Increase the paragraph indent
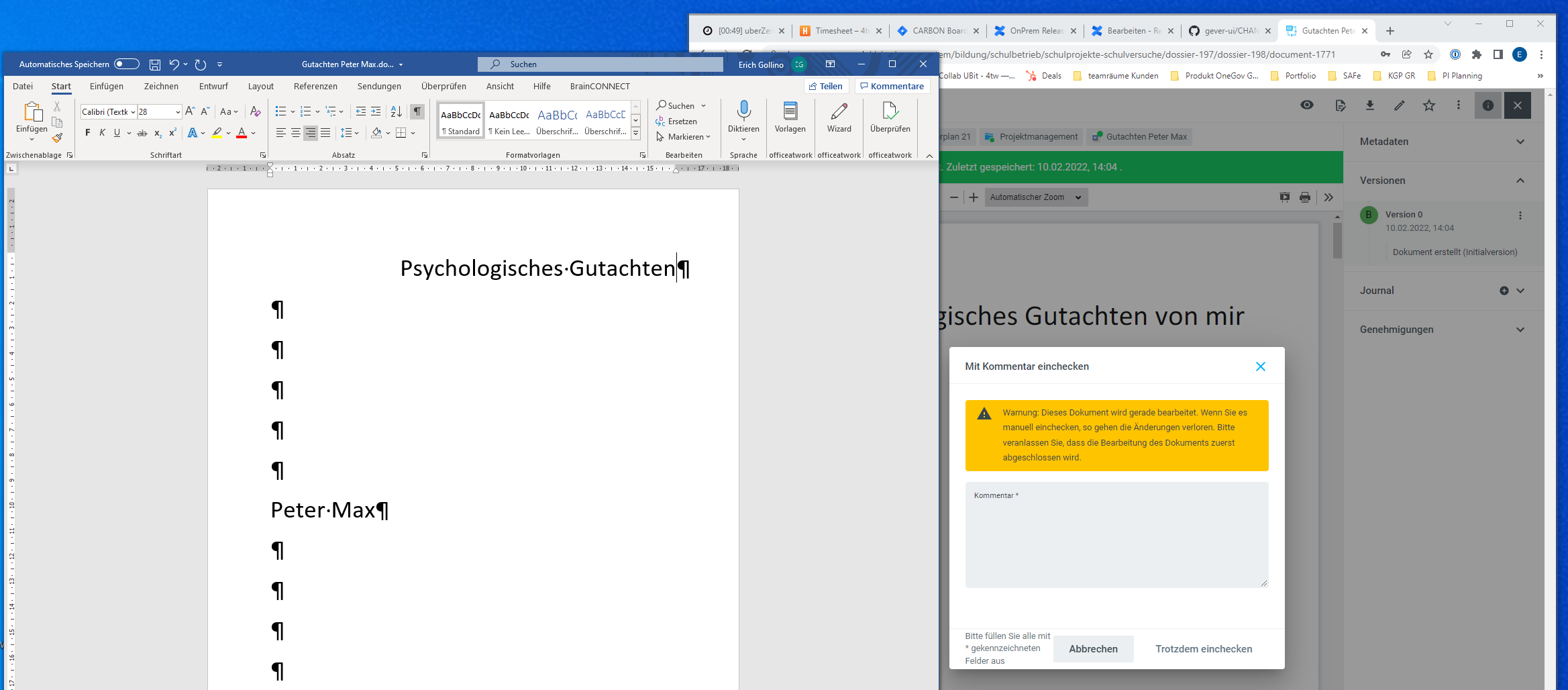Screen dimensions: 1568x690 click(x=376, y=111)
